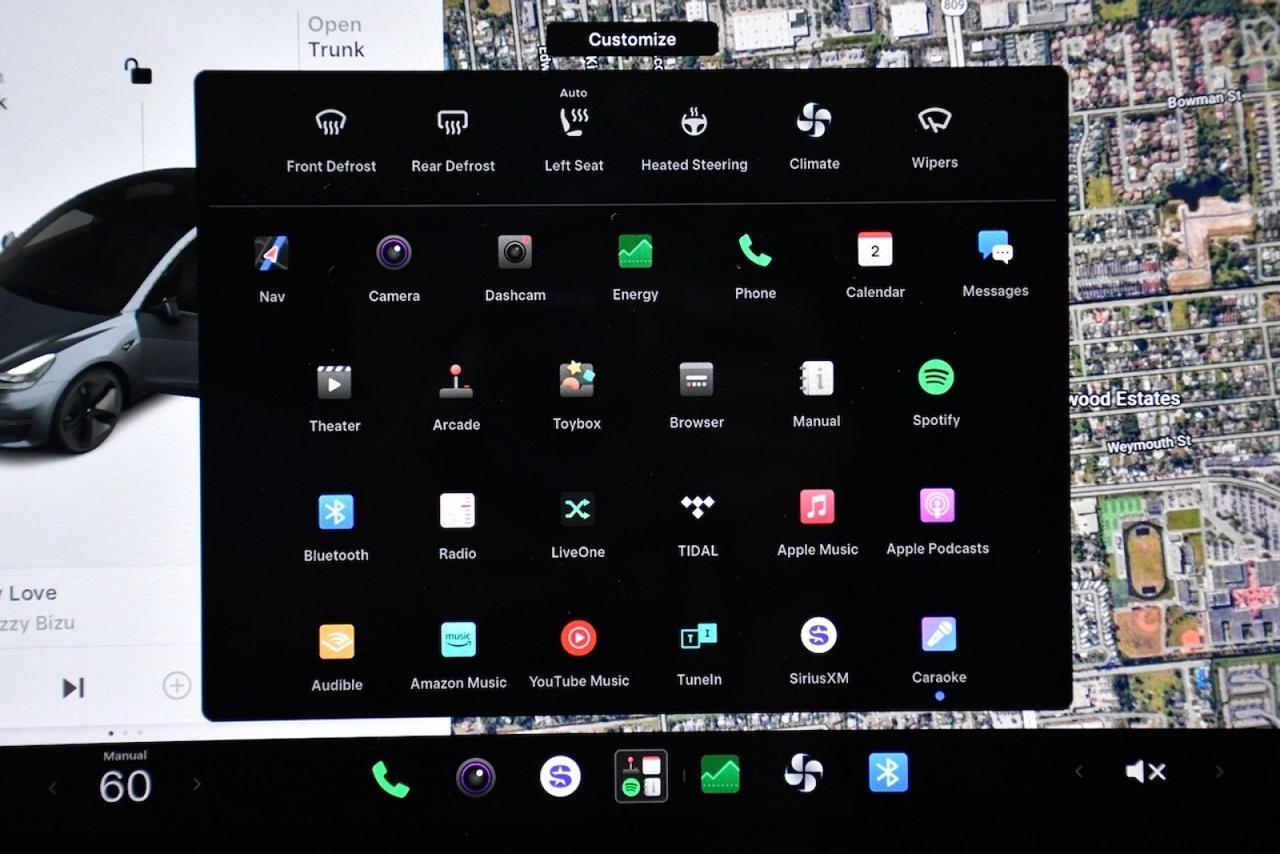Open the Phone app in the app grid
This screenshot has height=854, width=1280.
tap(755, 265)
